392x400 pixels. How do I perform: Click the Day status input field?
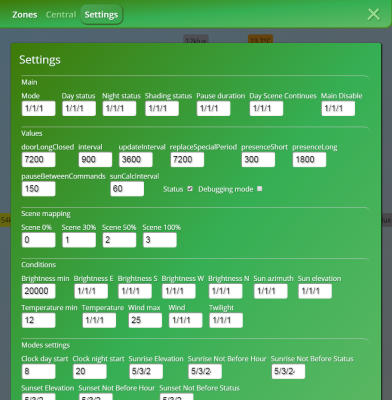point(79,109)
